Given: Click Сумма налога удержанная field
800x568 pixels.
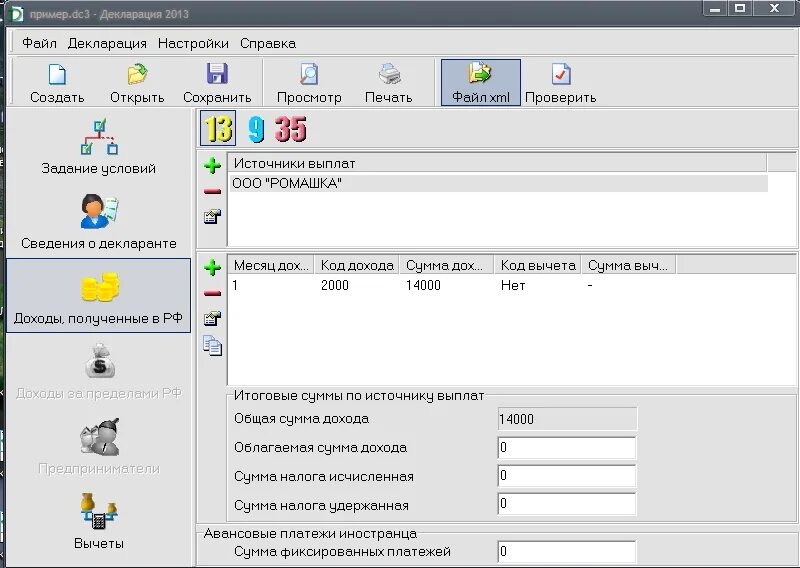Looking at the screenshot, I should pyautogui.click(x=567, y=504).
